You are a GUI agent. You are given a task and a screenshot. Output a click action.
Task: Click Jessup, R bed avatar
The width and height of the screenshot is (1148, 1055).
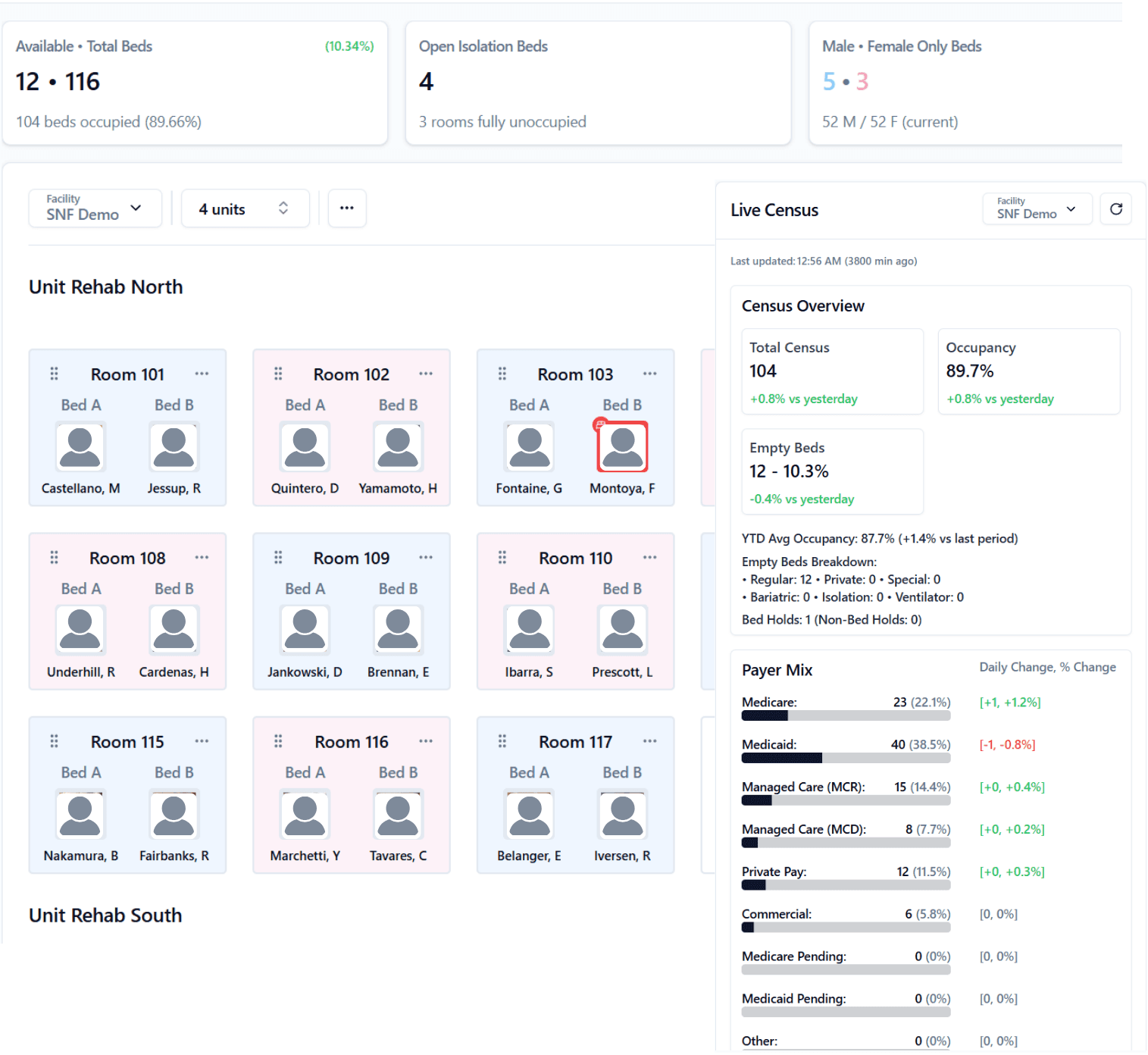[x=174, y=446]
